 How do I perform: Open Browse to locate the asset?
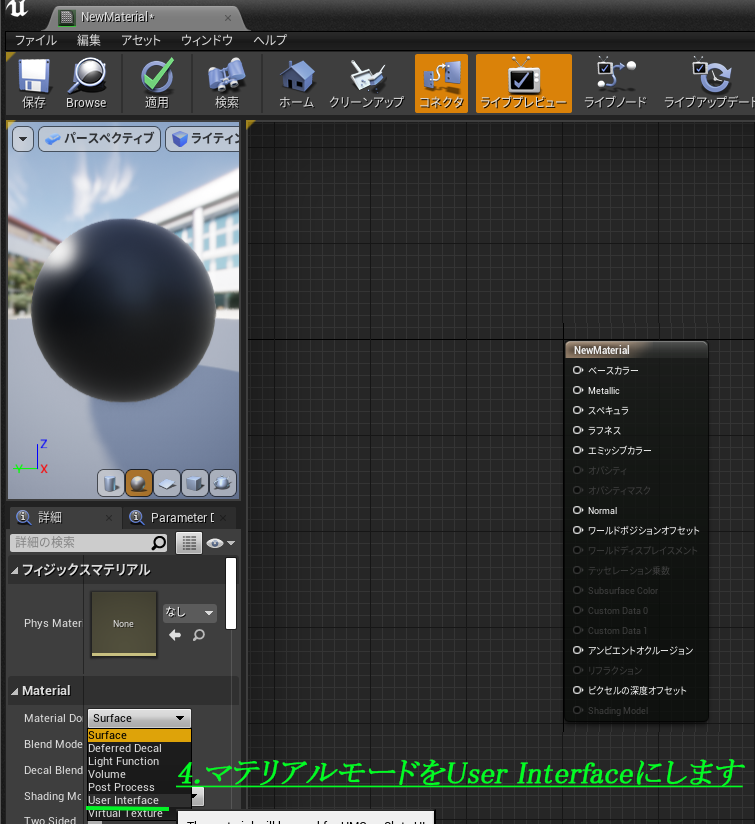86,83
